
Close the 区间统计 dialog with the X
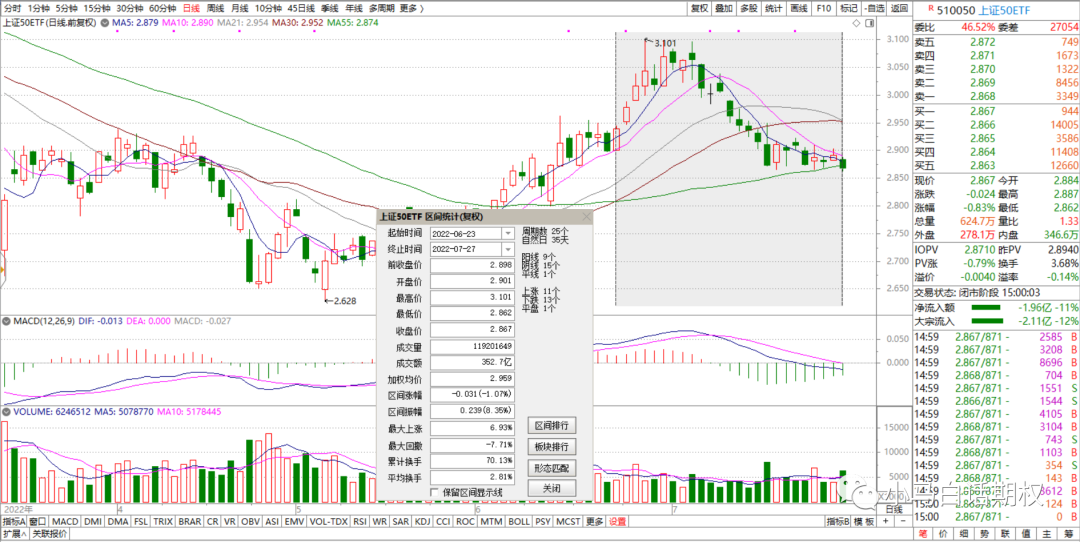[x=586, y=216]
